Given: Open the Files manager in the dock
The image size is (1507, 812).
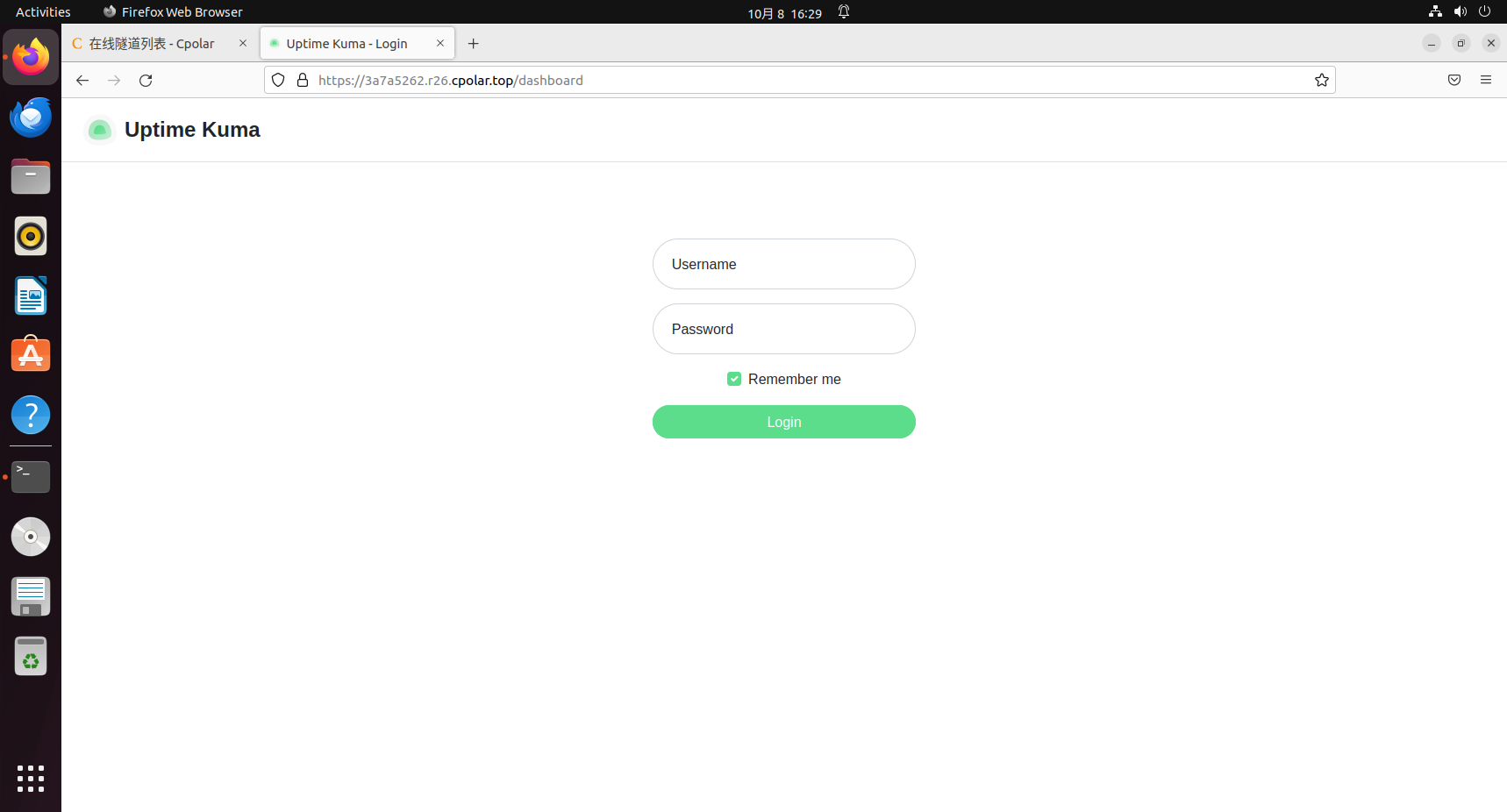Looking at the screenshot, I should (x=31, y=176).
